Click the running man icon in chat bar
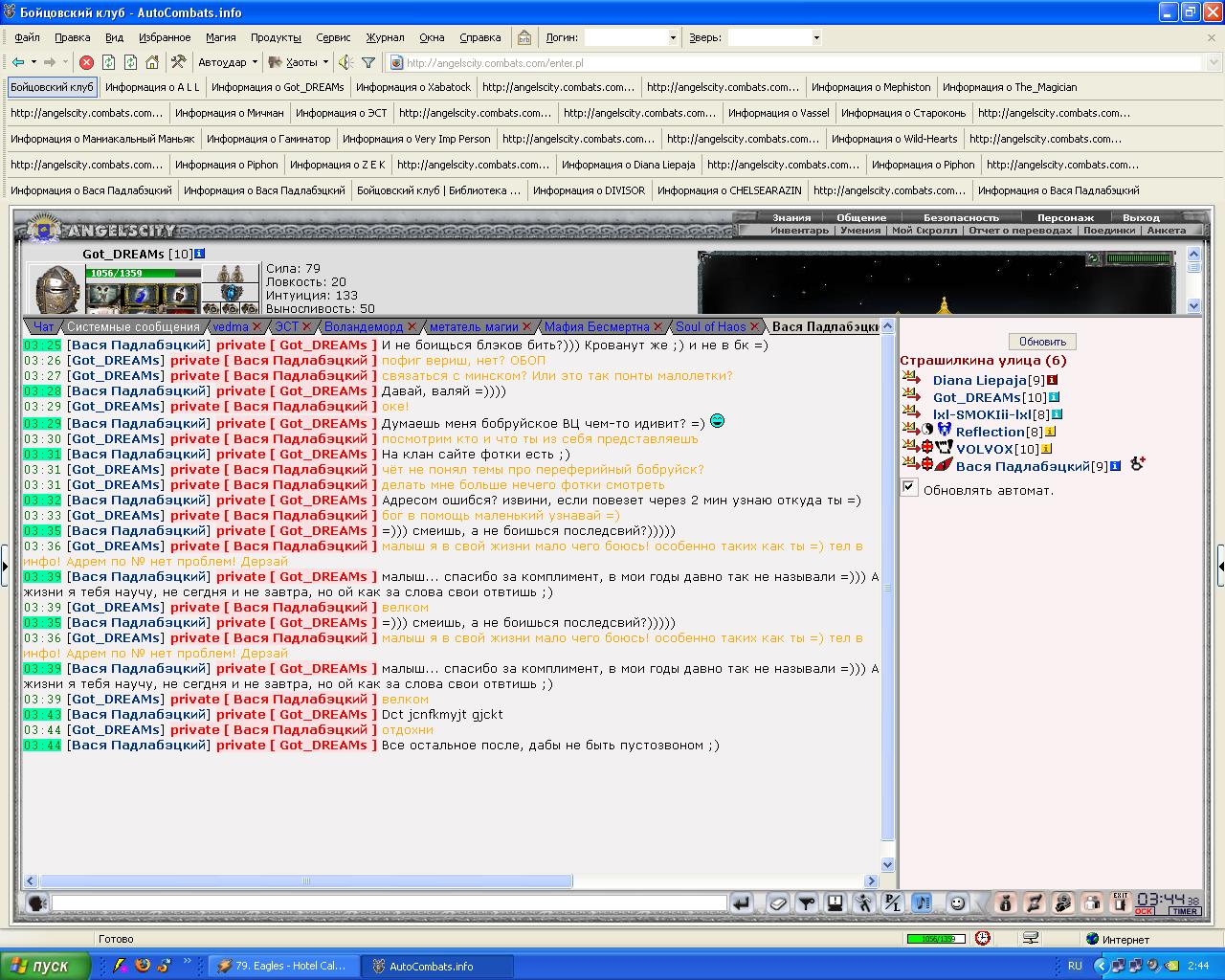 click(x=864, y=902)
